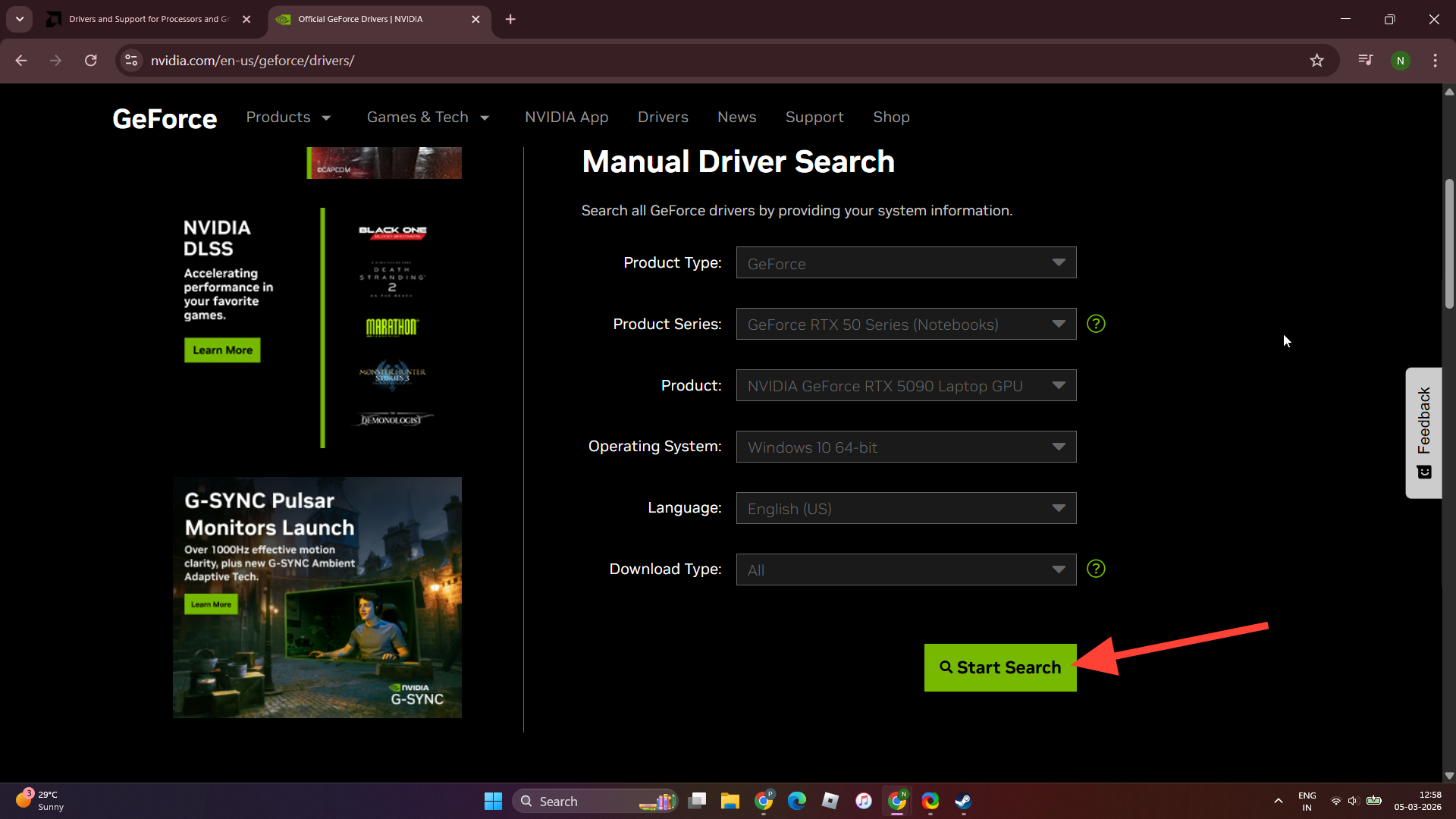Click the bookmark star icon

pyautogui.click(x=1316, y=61)
